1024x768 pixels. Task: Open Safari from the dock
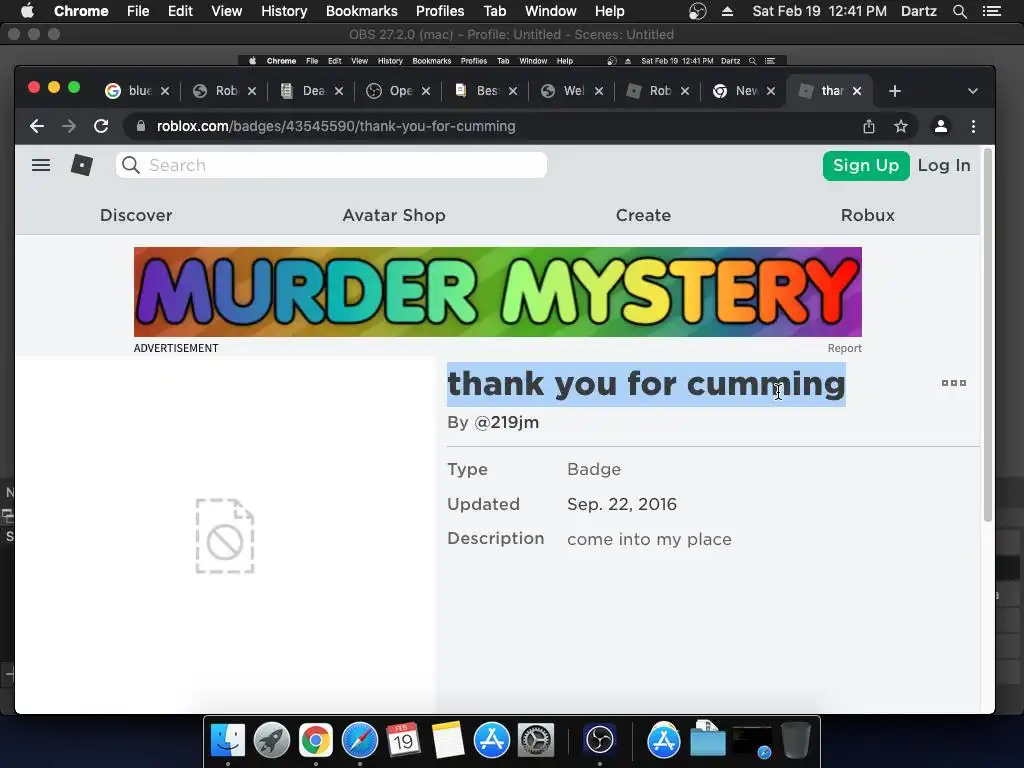(x=360, y=741)
